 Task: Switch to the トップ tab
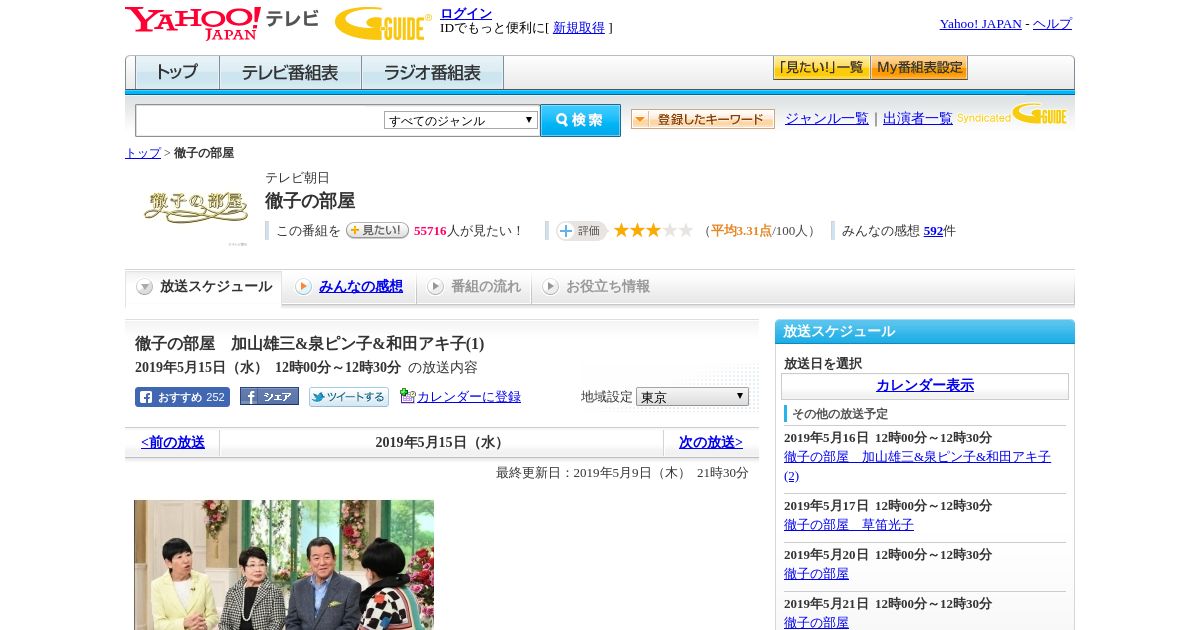tap(177, 73)
